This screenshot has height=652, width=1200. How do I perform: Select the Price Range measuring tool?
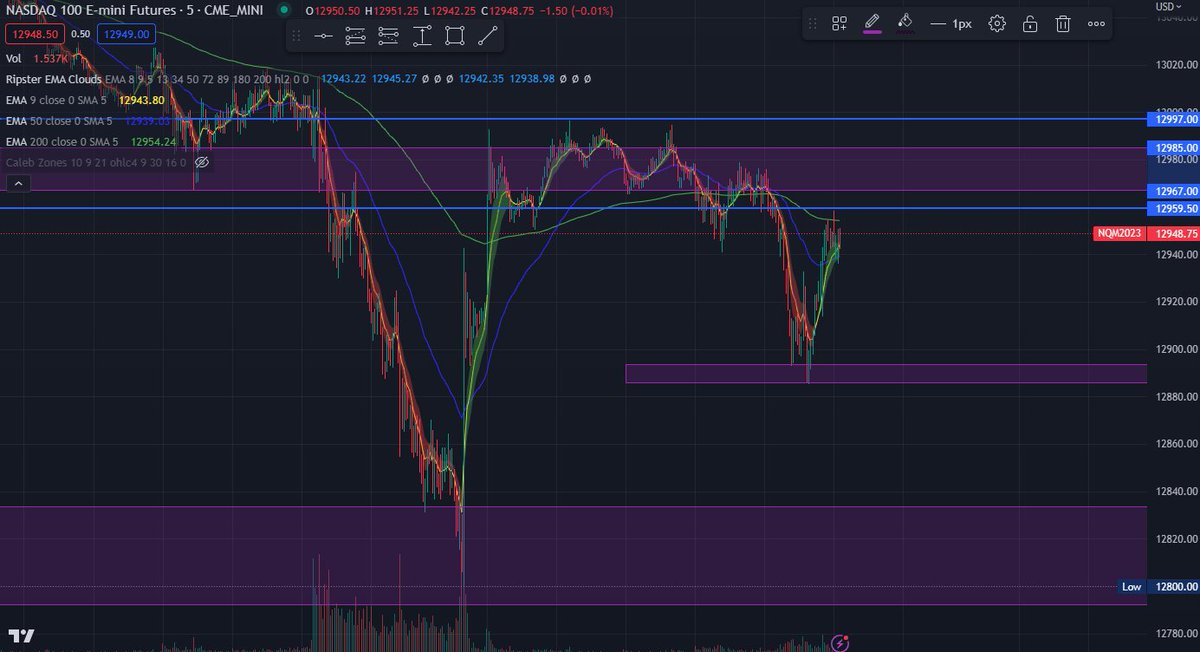[x=422, y=36]
